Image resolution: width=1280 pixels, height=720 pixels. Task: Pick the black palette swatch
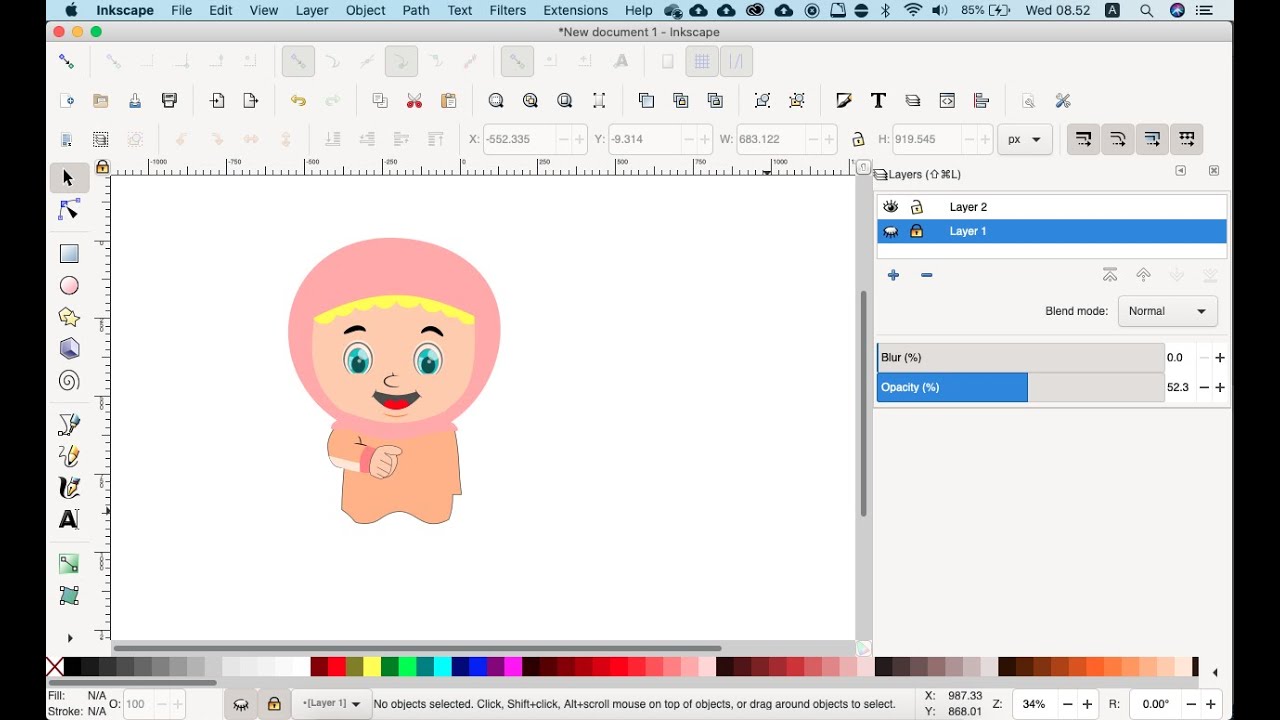click(x=72, y=667)
